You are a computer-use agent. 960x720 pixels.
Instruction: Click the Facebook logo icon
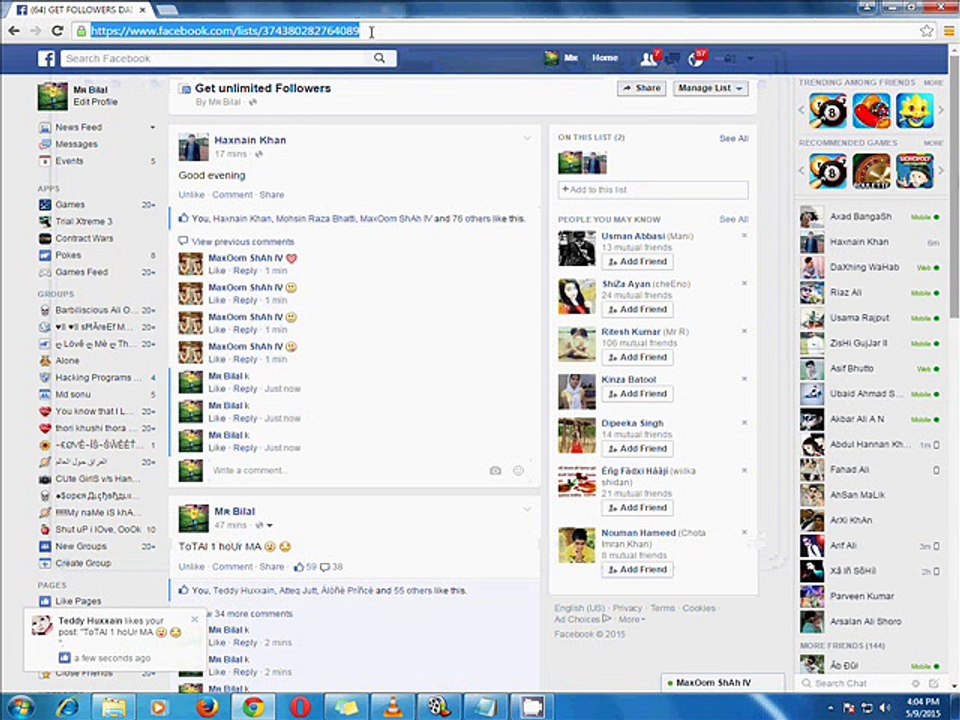(47, 59)
